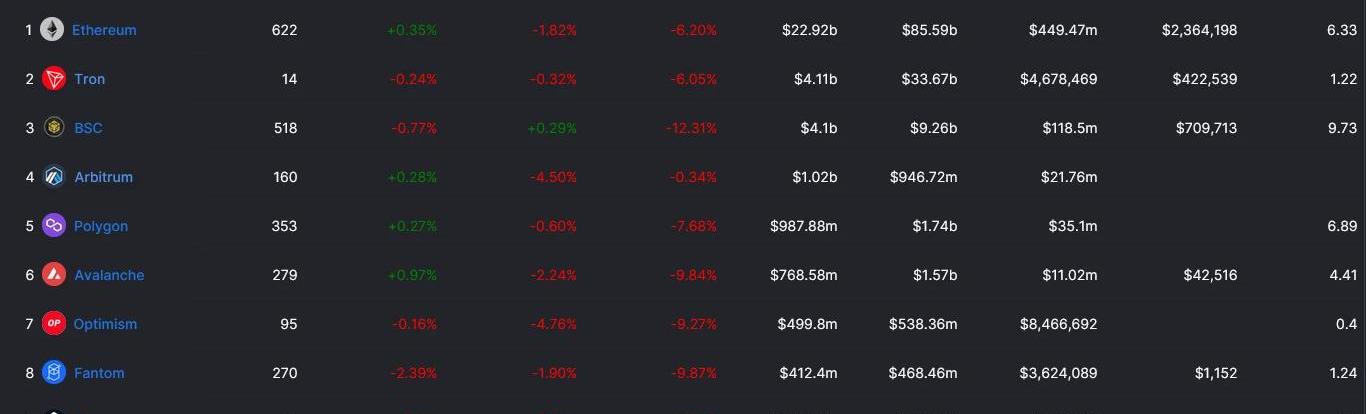Click the Ethereum logo icon
The height and width of the screenshot is (414, 1366).
(52, 30)
